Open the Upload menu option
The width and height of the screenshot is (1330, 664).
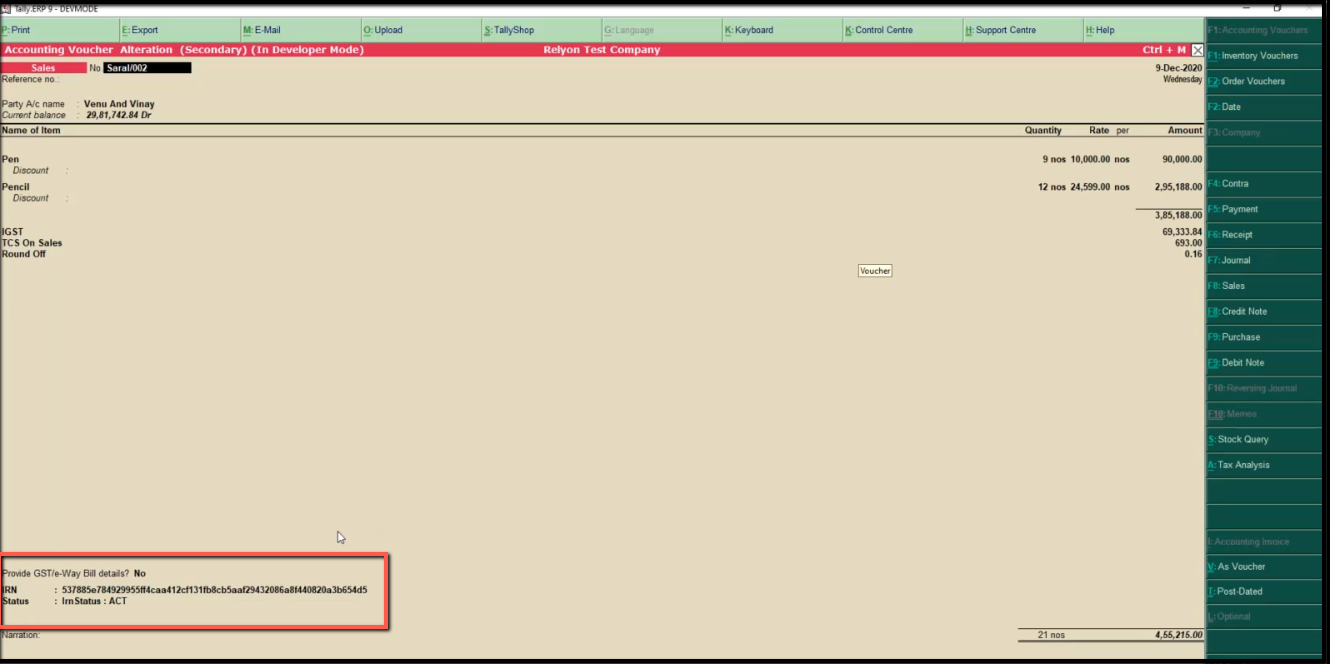421,30
